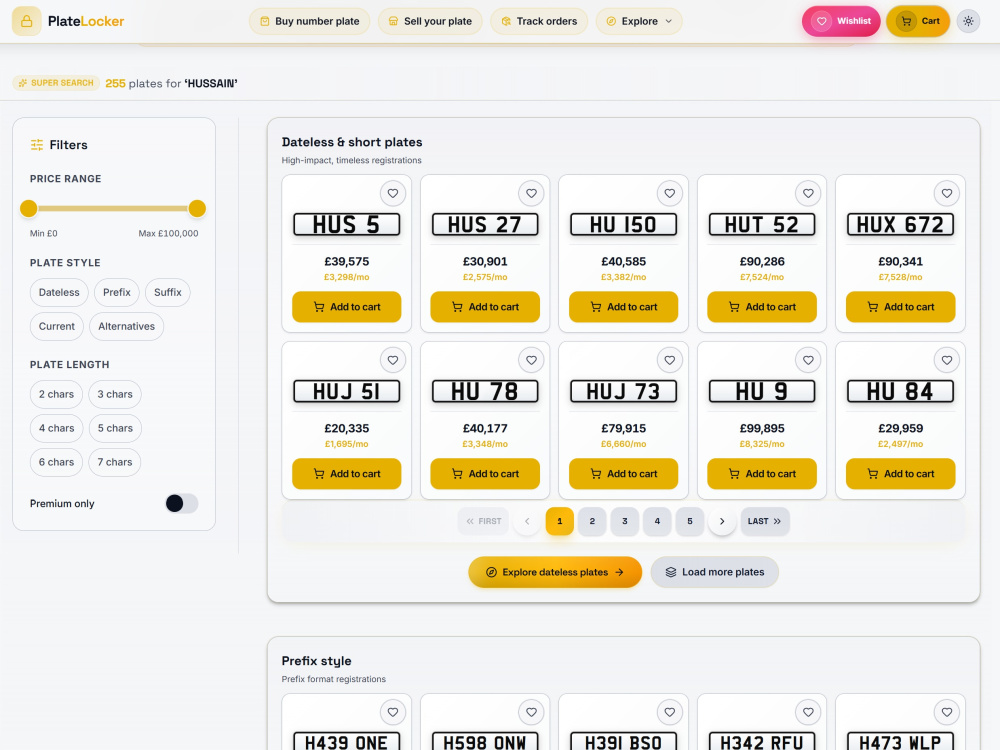Click heart on HU 78 plate card

point(531,360)
